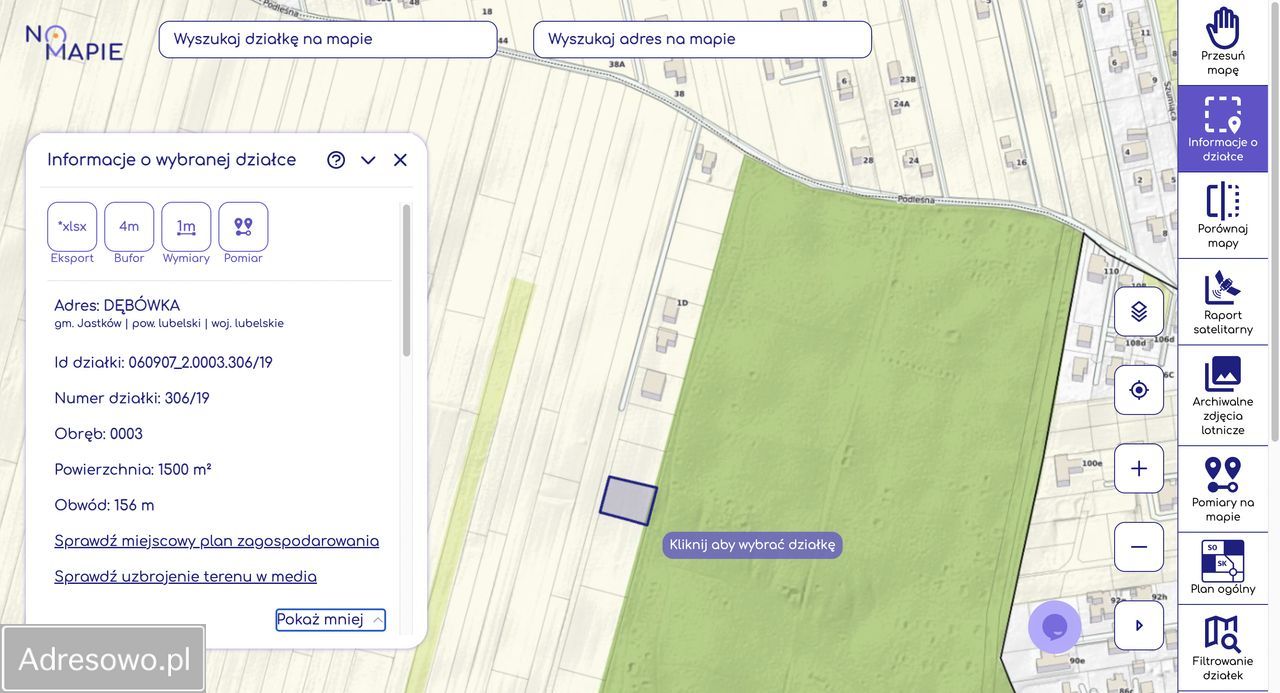Open Sprawdź uzbrojenie terenu w media link

click(185, 577)
